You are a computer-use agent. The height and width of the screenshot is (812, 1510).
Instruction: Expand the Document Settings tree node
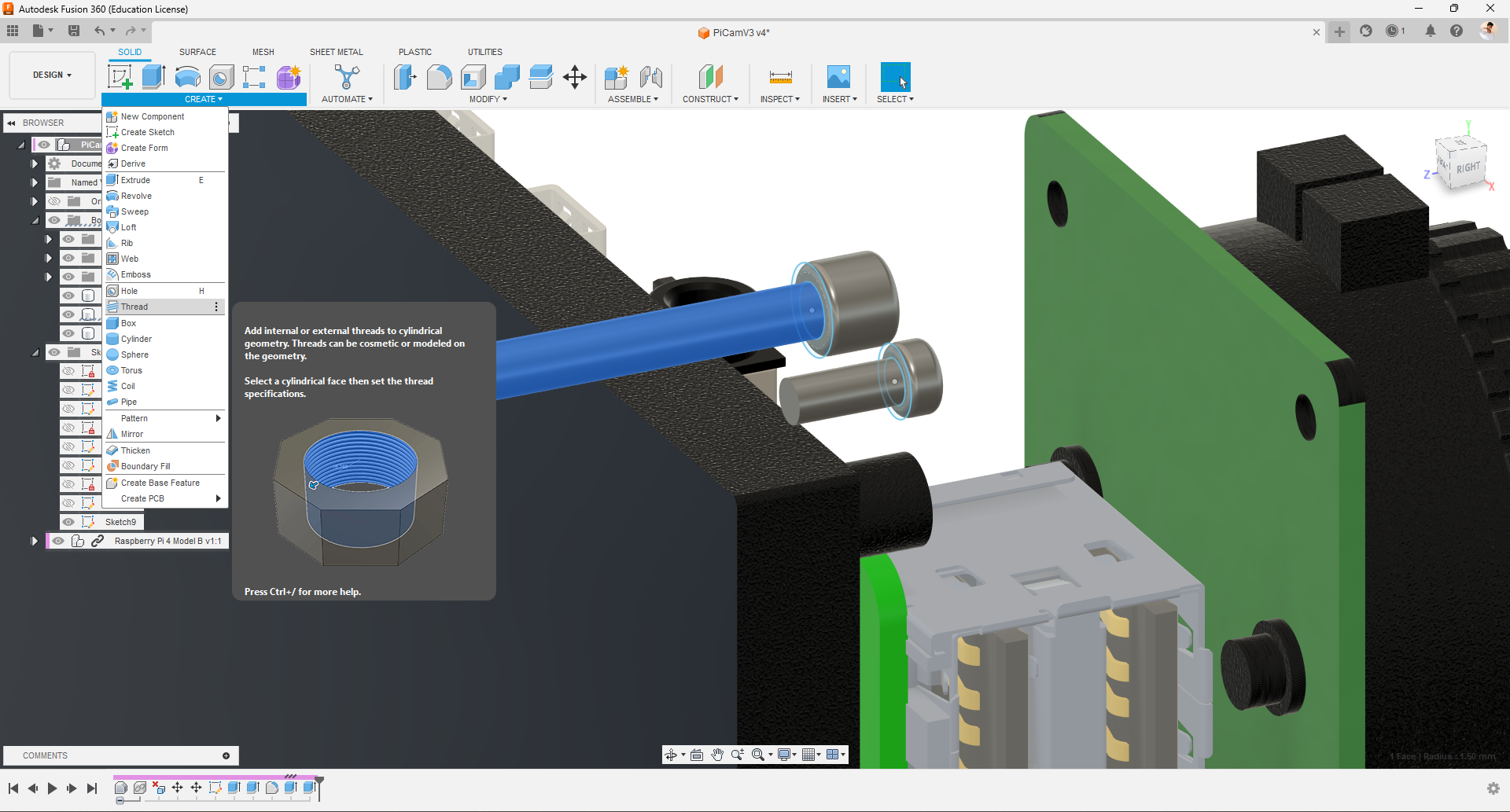pyautogui.click(x=35, y=164)
